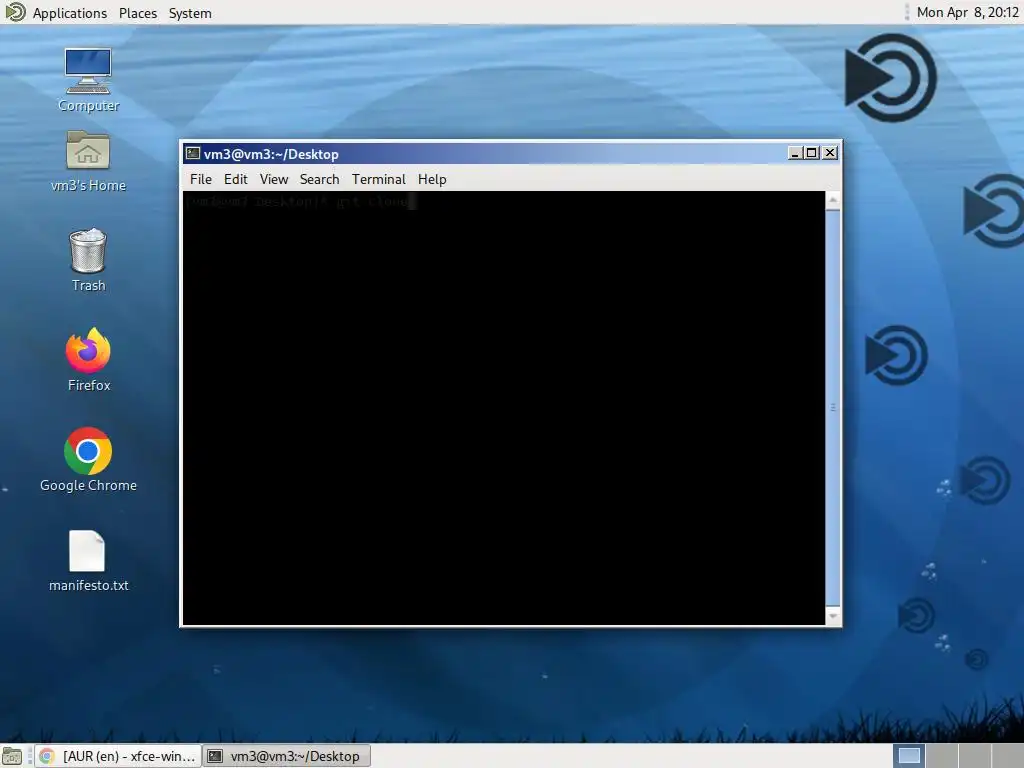Click the terminal window title bar icon
1024x768 pixels.
(x=193, y=153)
